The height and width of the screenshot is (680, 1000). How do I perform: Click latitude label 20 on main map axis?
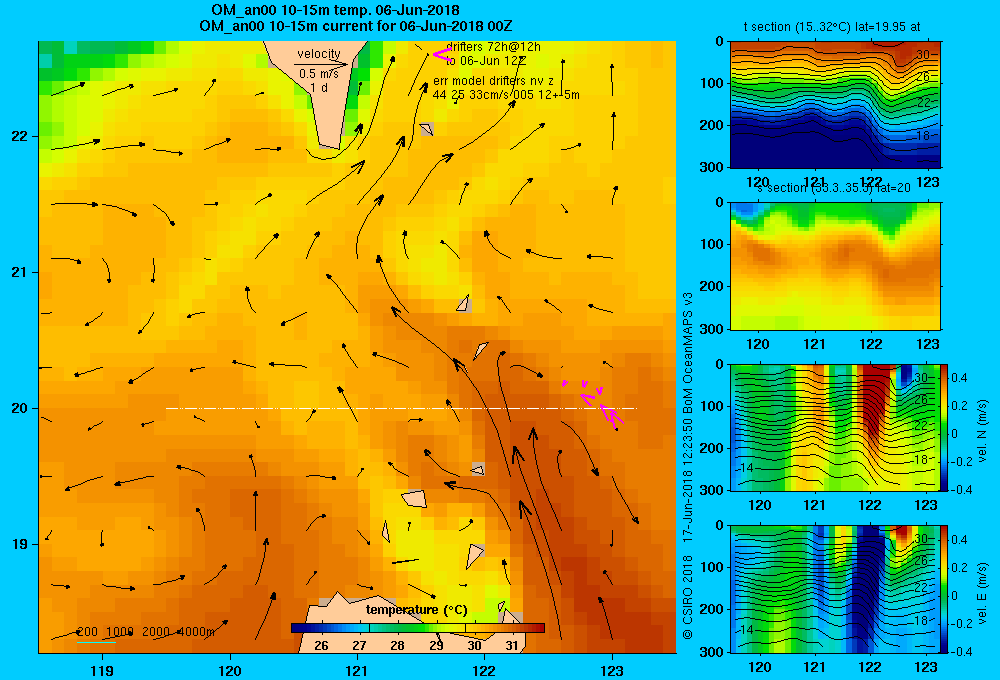click(20, 408)
